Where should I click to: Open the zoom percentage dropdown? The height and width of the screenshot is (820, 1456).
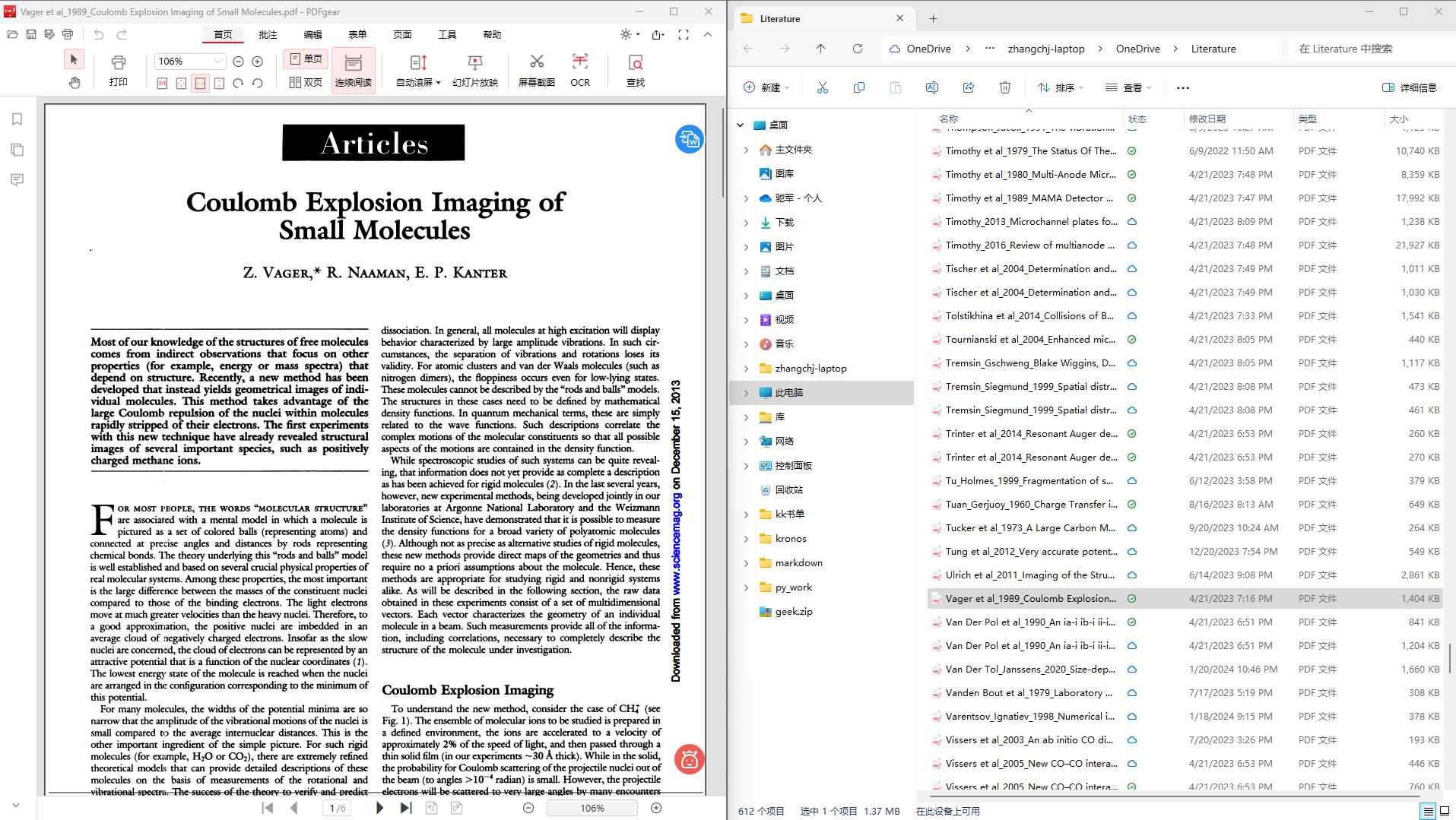coord(218,62)
